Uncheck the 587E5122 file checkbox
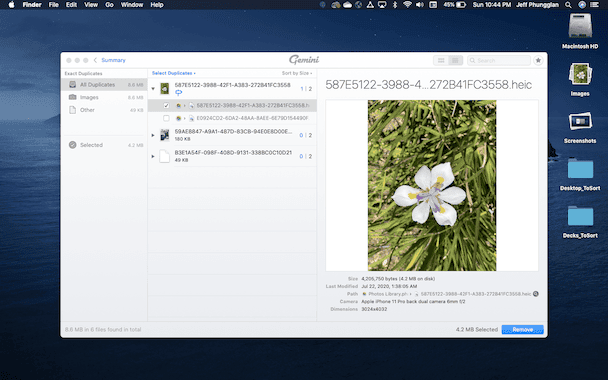The height and width of the screenshot is (380, 608). [x=166, y=105]
